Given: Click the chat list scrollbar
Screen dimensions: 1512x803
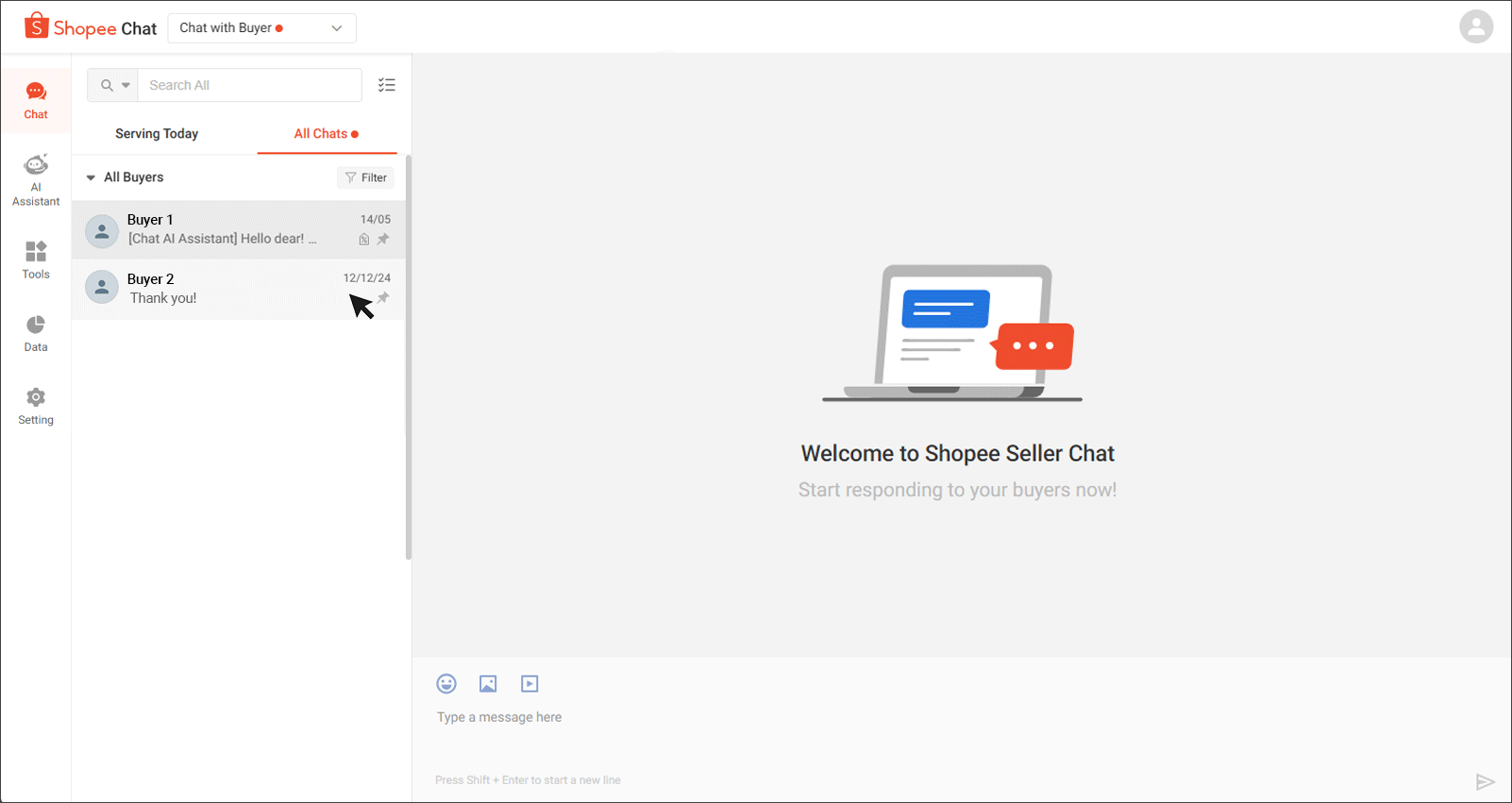Looking at the screenshot, I should click(x=409, y=357).
